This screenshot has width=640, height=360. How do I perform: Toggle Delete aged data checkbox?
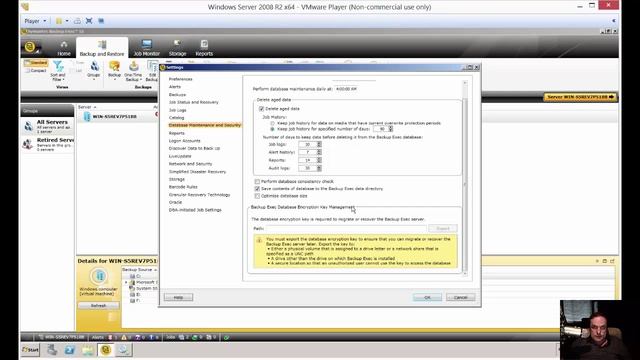tap(261, 109)
